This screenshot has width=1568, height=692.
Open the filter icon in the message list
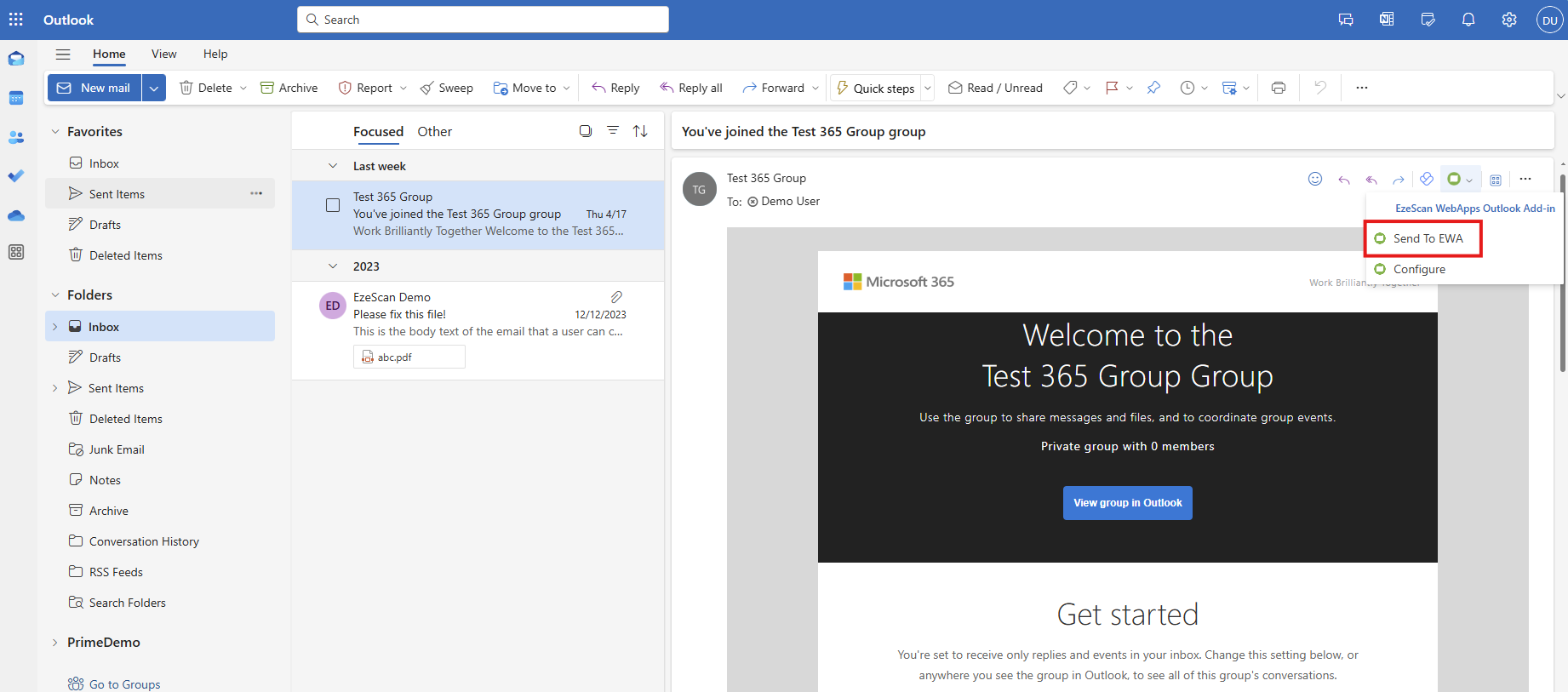[x=612, y=131]
